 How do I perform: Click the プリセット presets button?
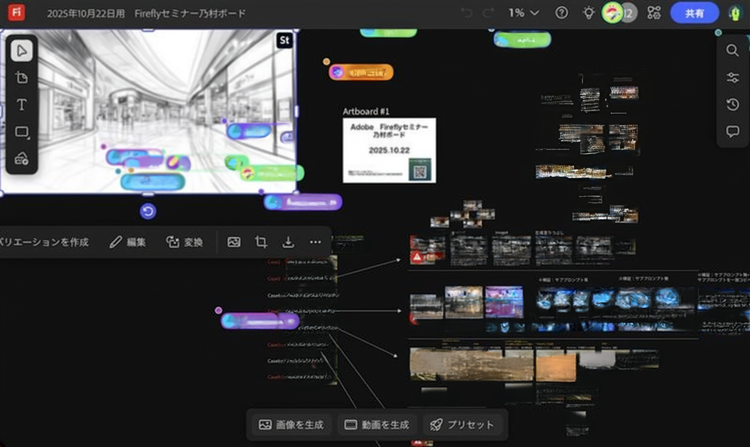pos(462,425)
